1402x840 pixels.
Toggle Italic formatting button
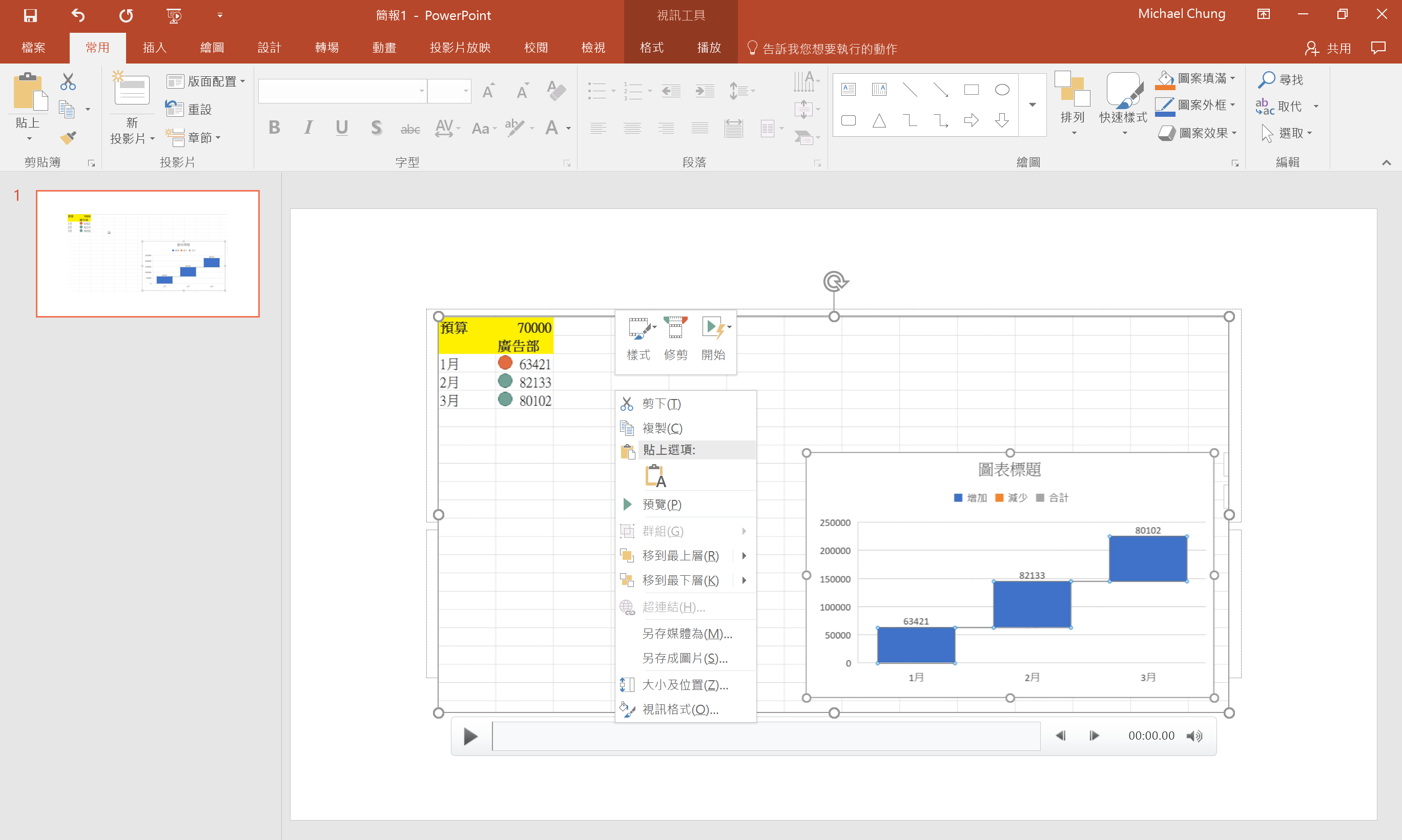pos(308,128)
